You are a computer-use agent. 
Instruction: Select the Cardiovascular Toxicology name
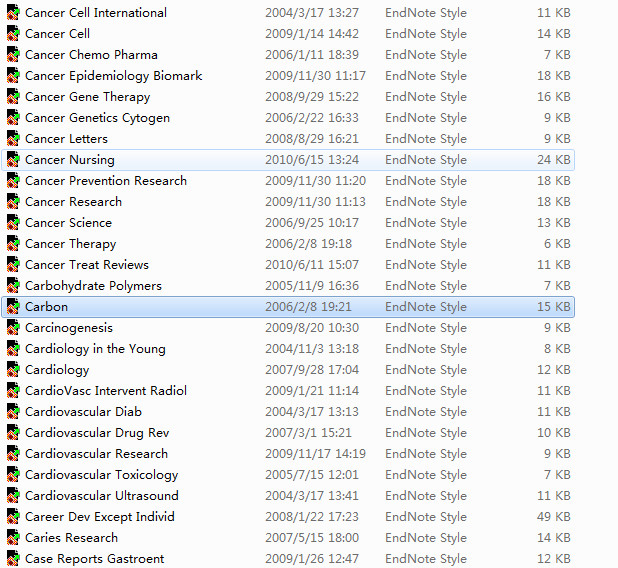pos(102,475)
